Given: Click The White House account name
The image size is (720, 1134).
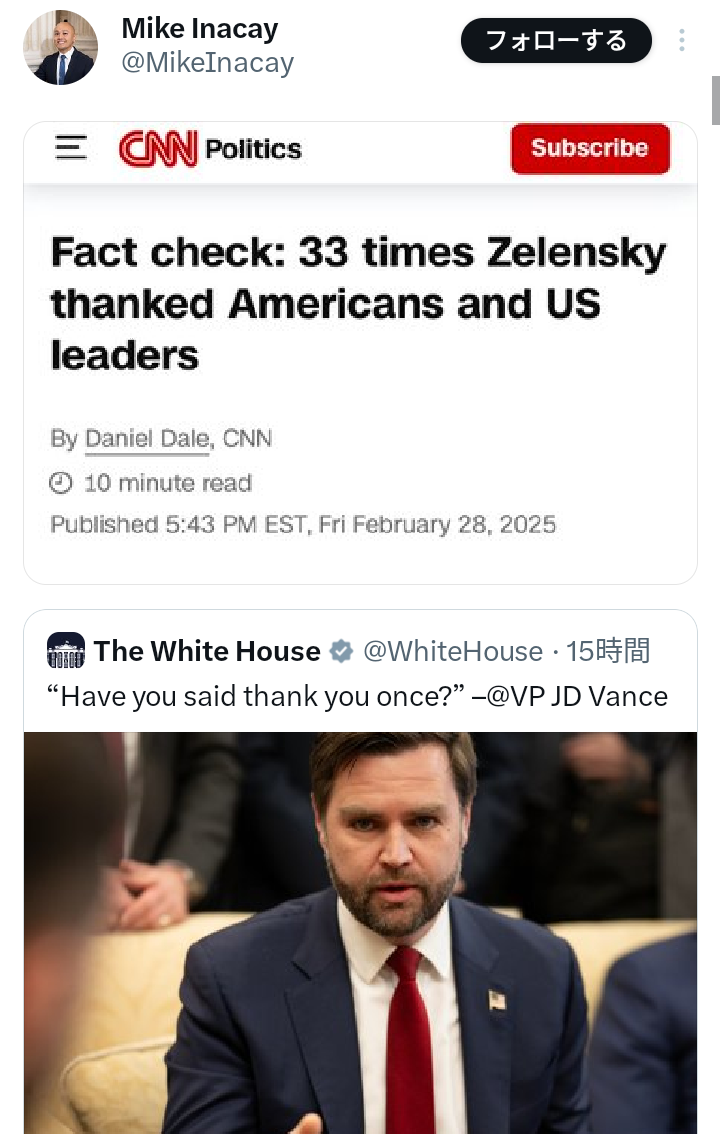Looking at the screenshot, I should pos(207,652).
